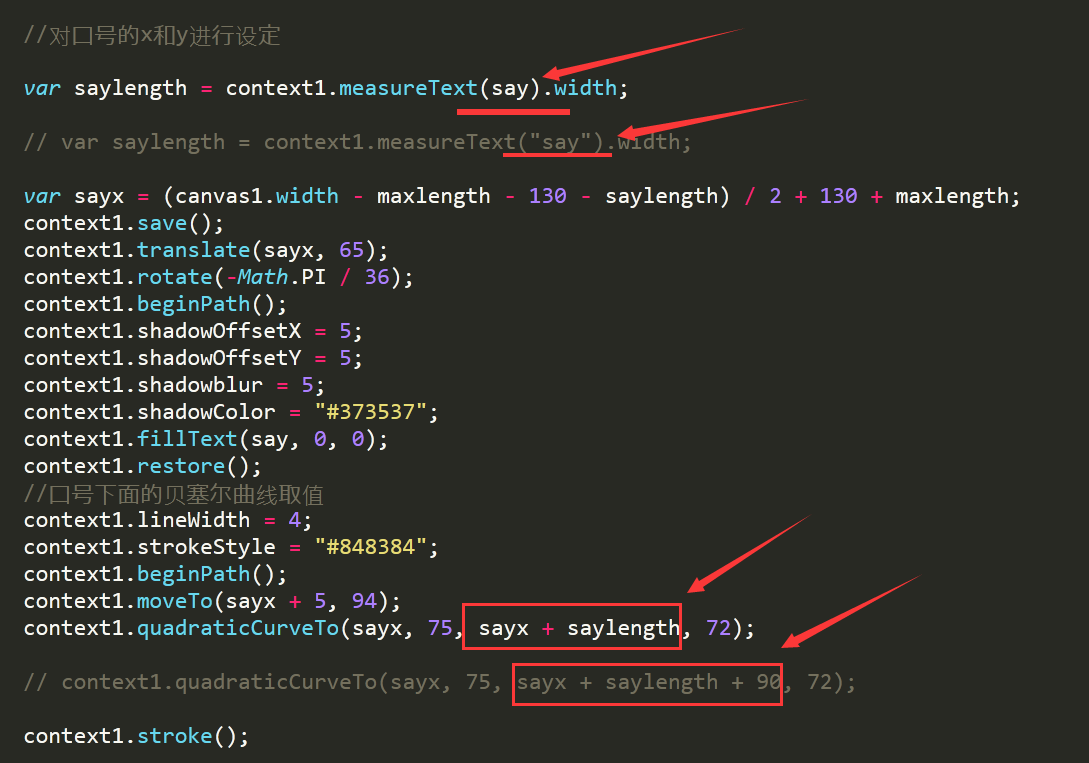Click the 'context1.moveTo(sayx + 5, 94);' line

coord(212,601)
